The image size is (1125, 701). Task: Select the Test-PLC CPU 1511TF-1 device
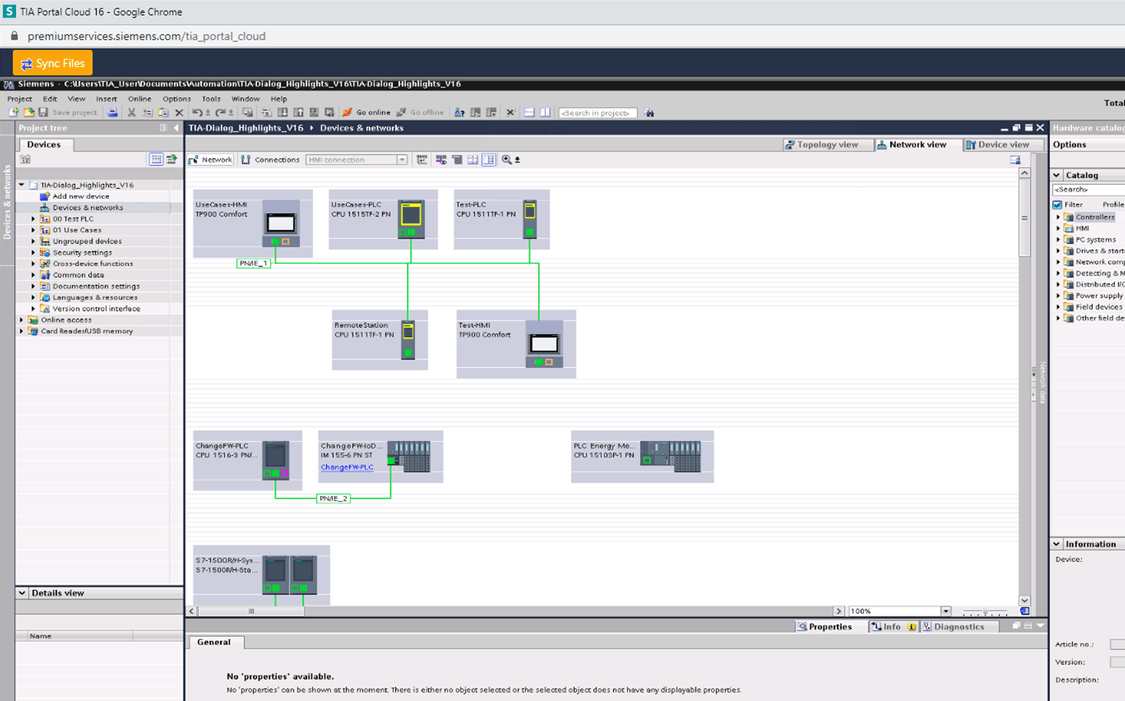[x=502, y=220]
